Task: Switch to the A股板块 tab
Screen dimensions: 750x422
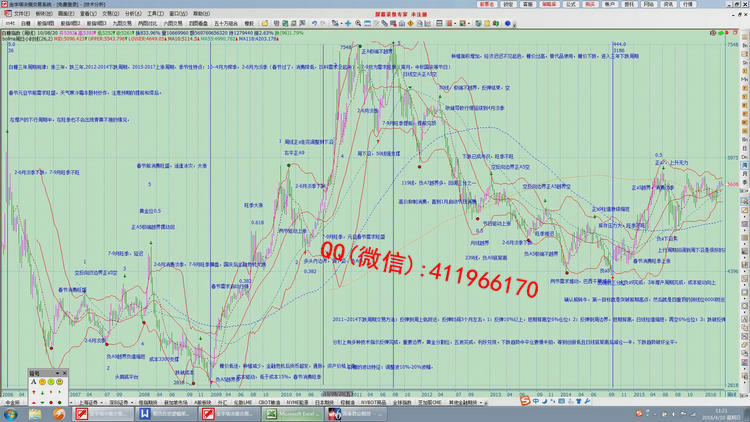Action: [203, 402]
